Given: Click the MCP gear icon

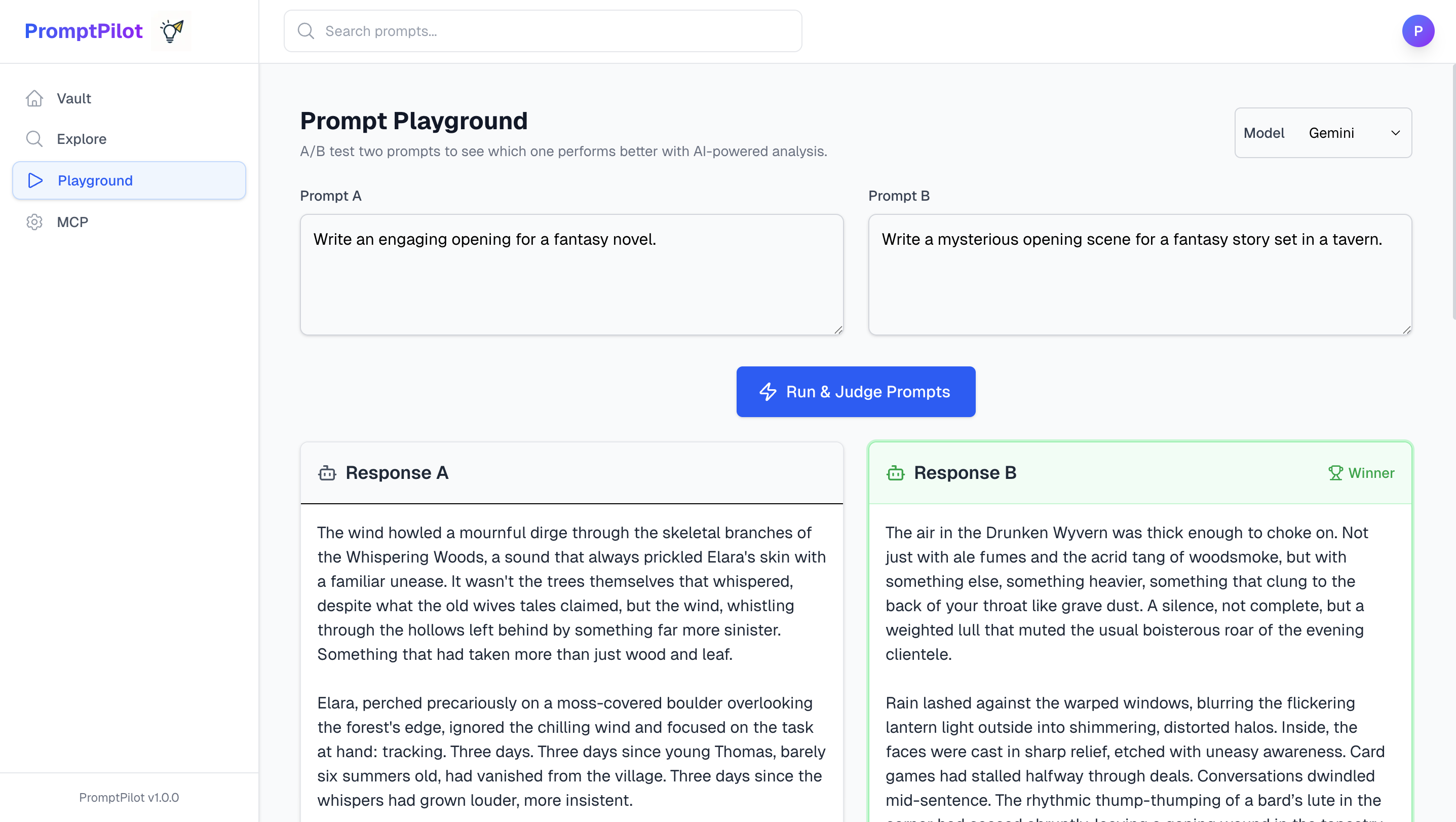Looking at the screenshot, I should point(34,221).
